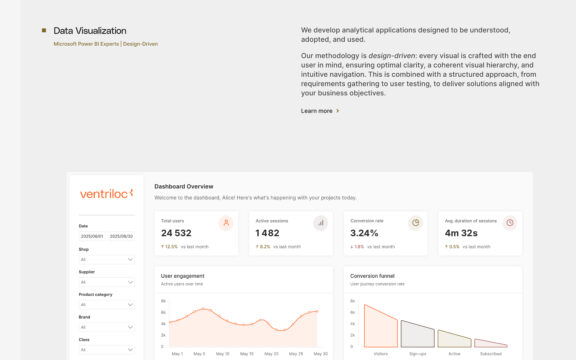Image resolution: width=576 pixels, height=360 pixels.
Task: Click the Avg. duration clock icon
Action: click(510, 223)
